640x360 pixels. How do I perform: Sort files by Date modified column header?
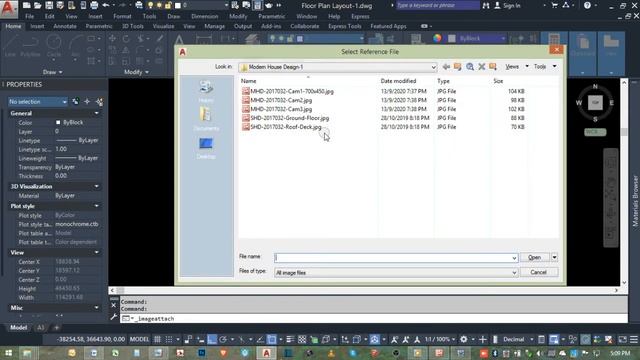(398, 81)
